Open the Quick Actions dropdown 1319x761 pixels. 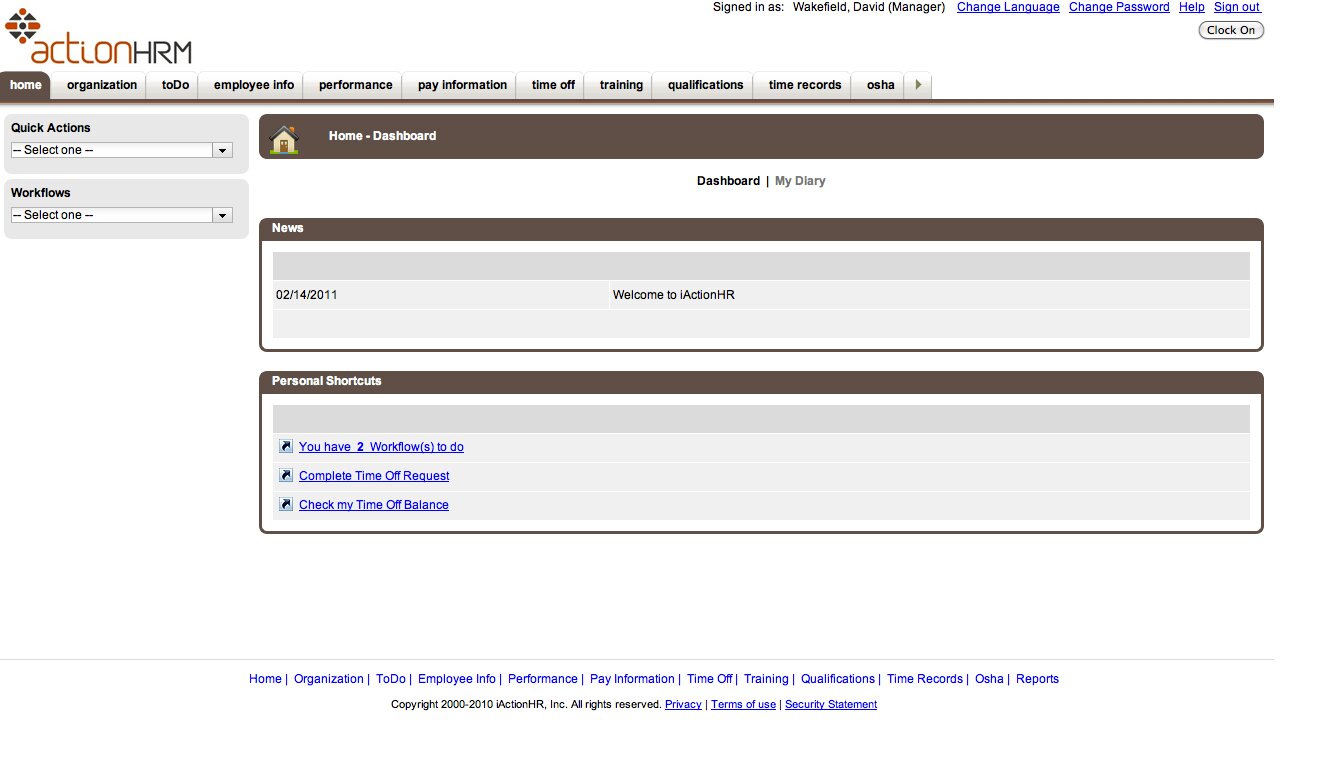(121, 150)
